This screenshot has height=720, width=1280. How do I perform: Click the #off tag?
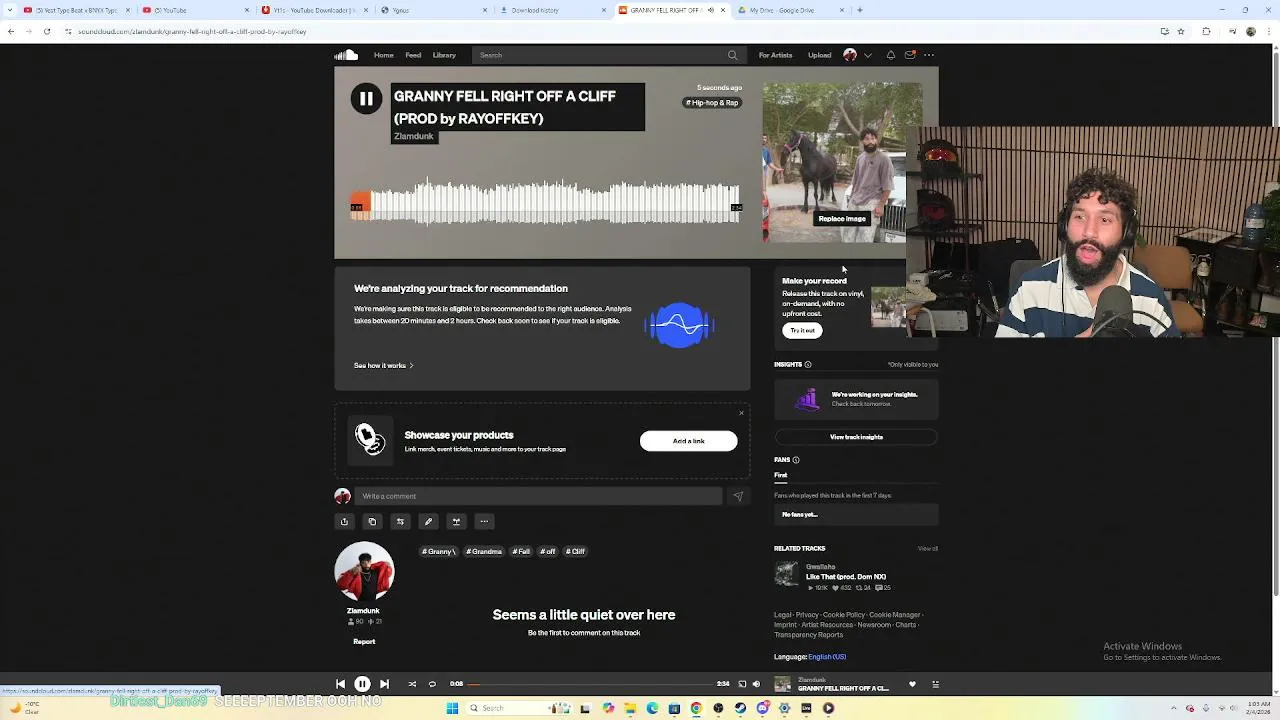pos(548,551)
